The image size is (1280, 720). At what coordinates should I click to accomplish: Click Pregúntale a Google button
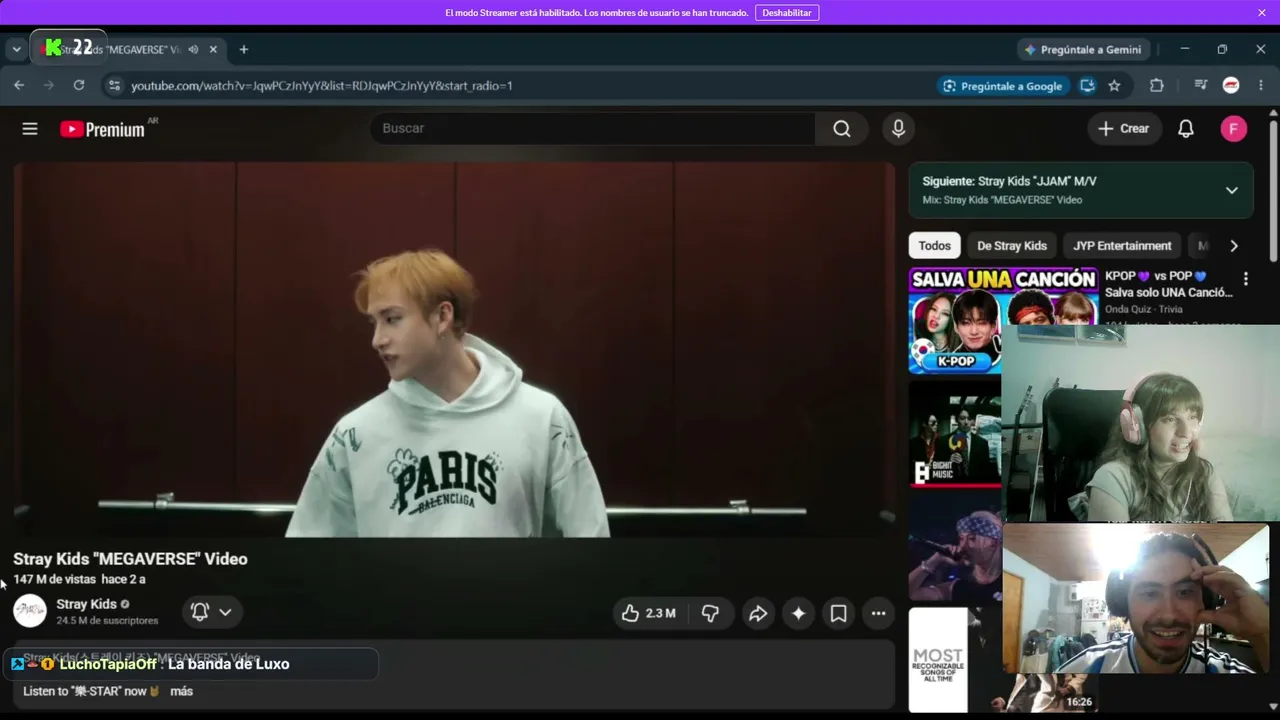[x=1002, y=86]
